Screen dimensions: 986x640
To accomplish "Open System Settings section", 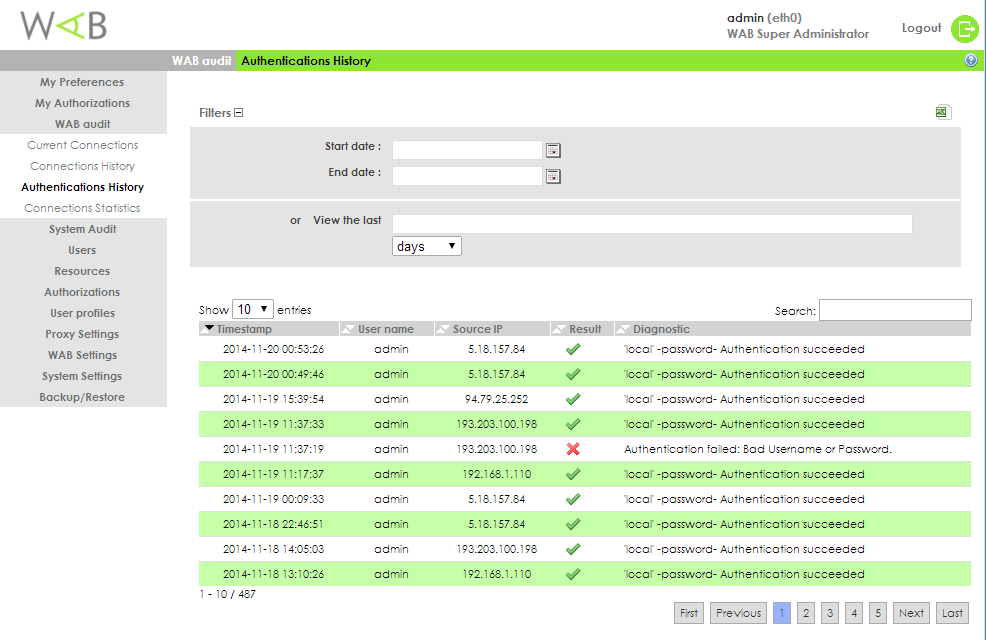I will 82,376.
